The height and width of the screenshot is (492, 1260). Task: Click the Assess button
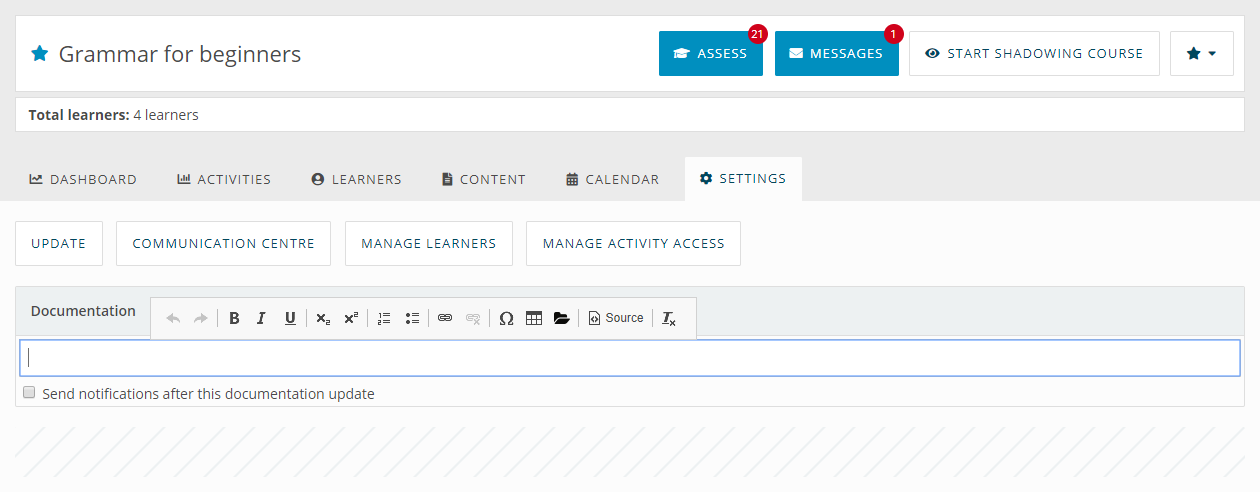point(711,53)
